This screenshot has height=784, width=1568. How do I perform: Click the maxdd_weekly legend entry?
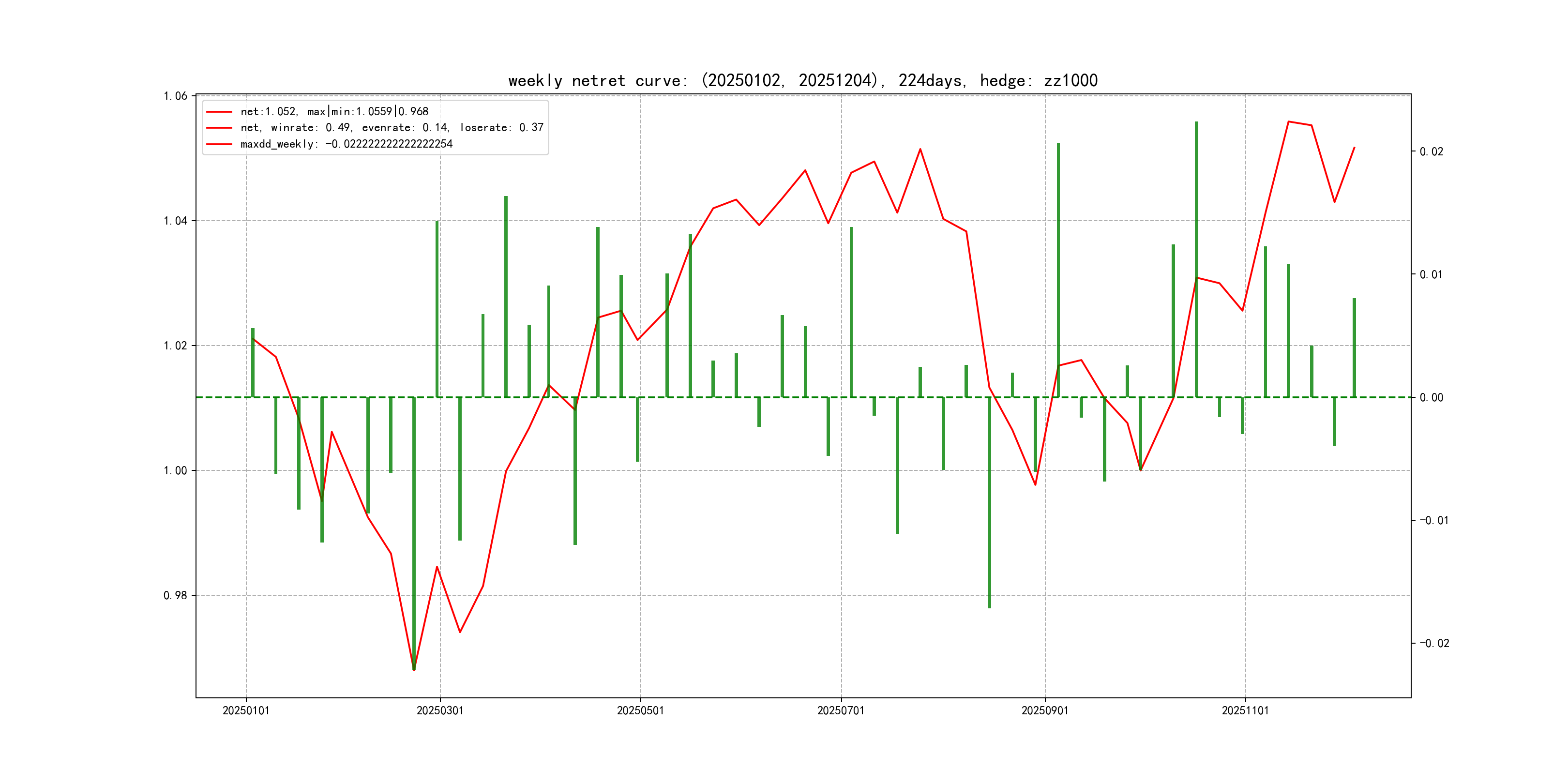(347, 144)
